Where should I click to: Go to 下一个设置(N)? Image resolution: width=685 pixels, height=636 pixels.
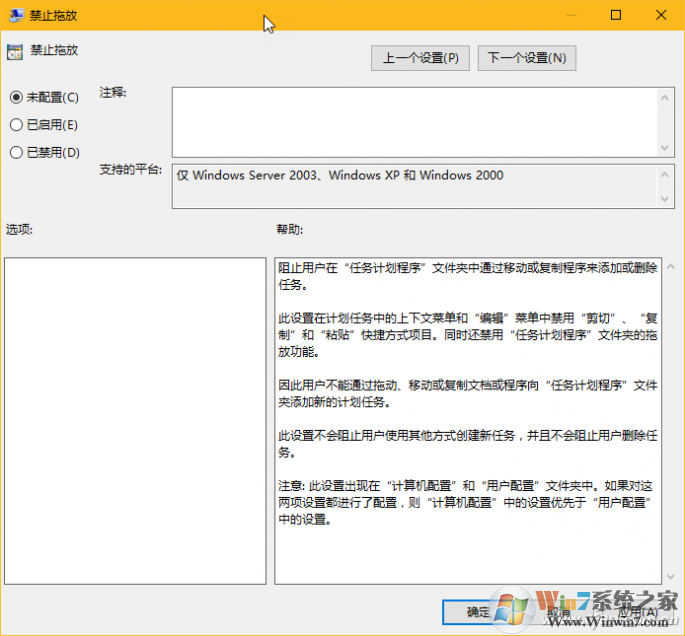click(527, 58)
